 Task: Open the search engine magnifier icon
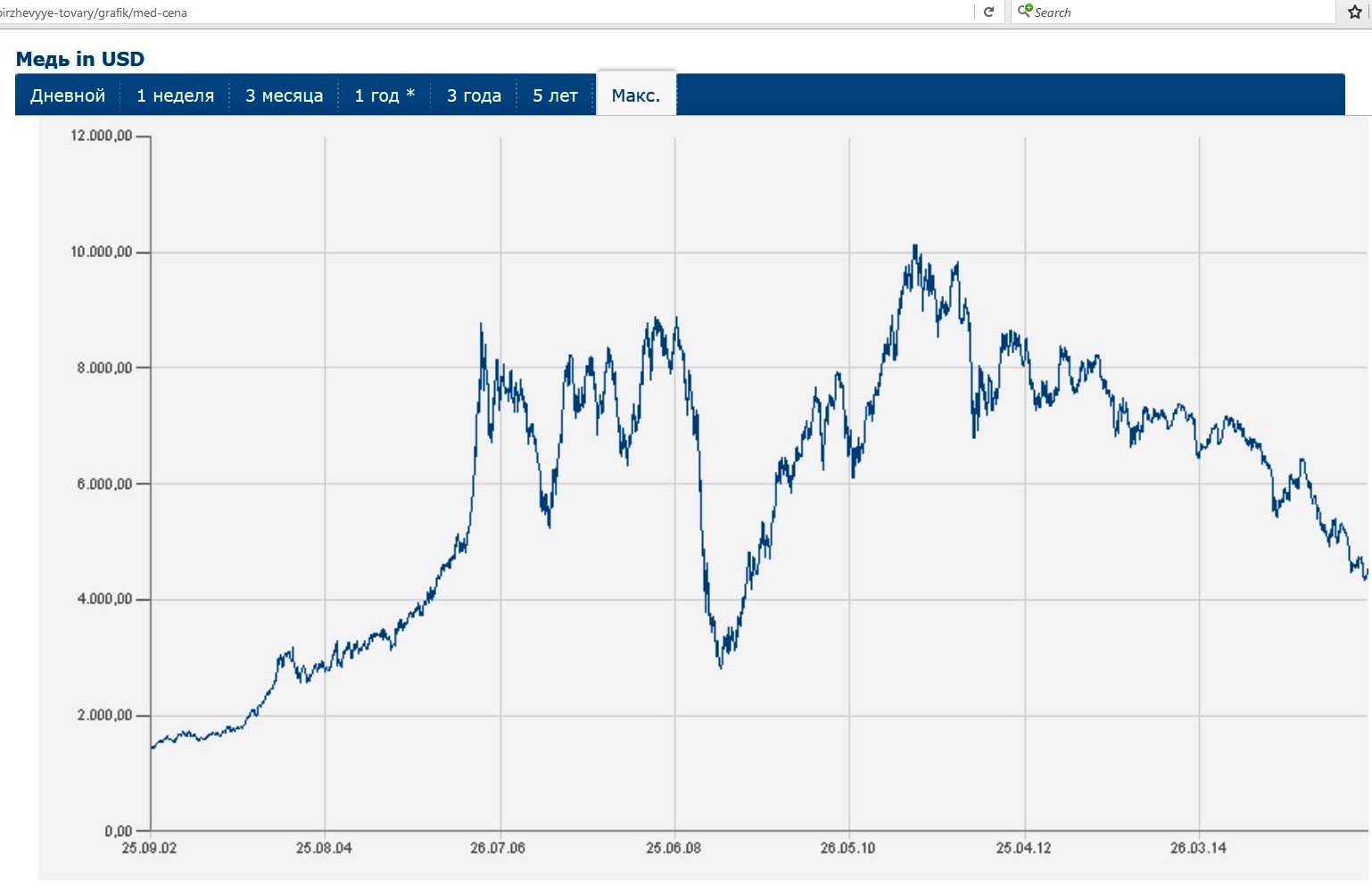[x=1025, y=12]
